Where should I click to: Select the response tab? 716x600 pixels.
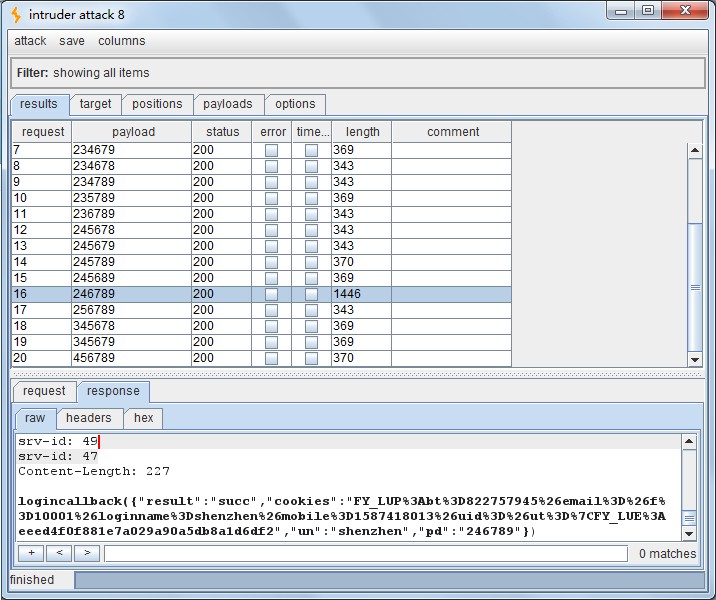point(113,391)
